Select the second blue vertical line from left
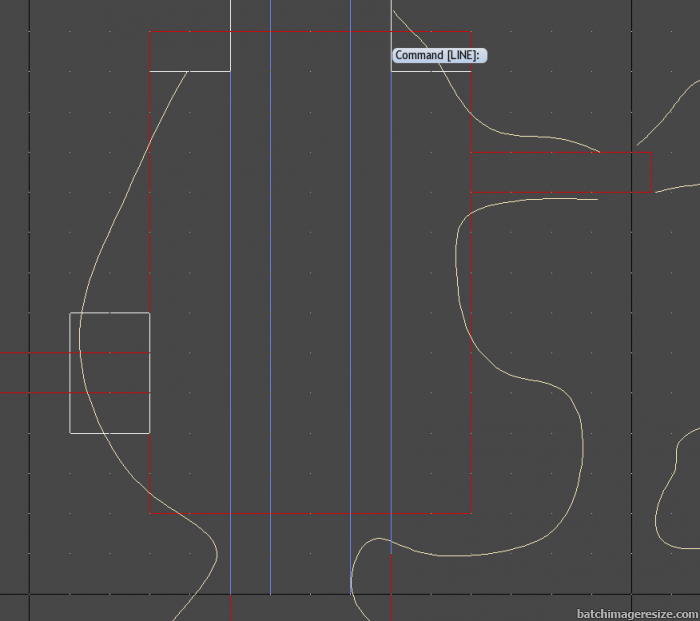The width and height of the screenshot is (700, 621). (270, 300)
